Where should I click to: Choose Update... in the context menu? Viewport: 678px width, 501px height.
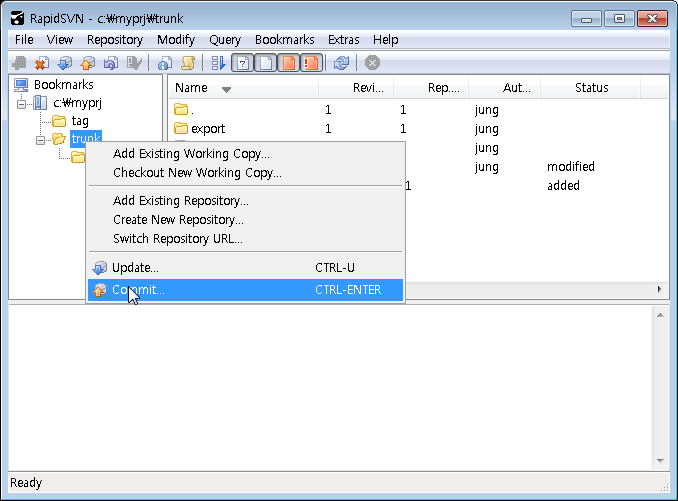pos(245,268)
